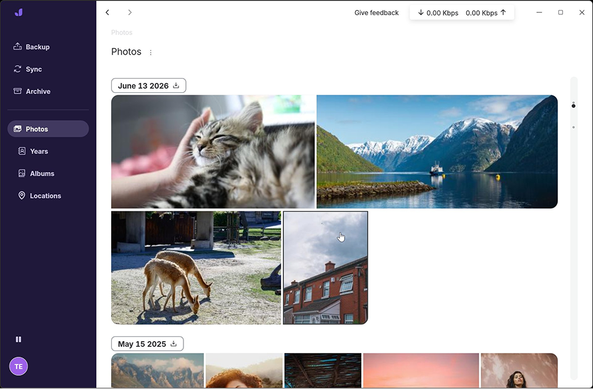Open the Backup section
Screen dimensions: 593x389
31,47
